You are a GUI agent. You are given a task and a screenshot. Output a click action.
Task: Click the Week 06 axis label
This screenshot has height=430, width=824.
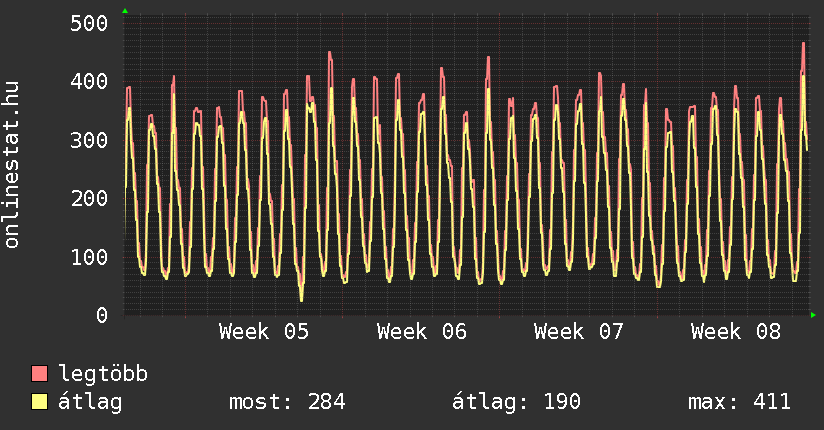point(422,332)
